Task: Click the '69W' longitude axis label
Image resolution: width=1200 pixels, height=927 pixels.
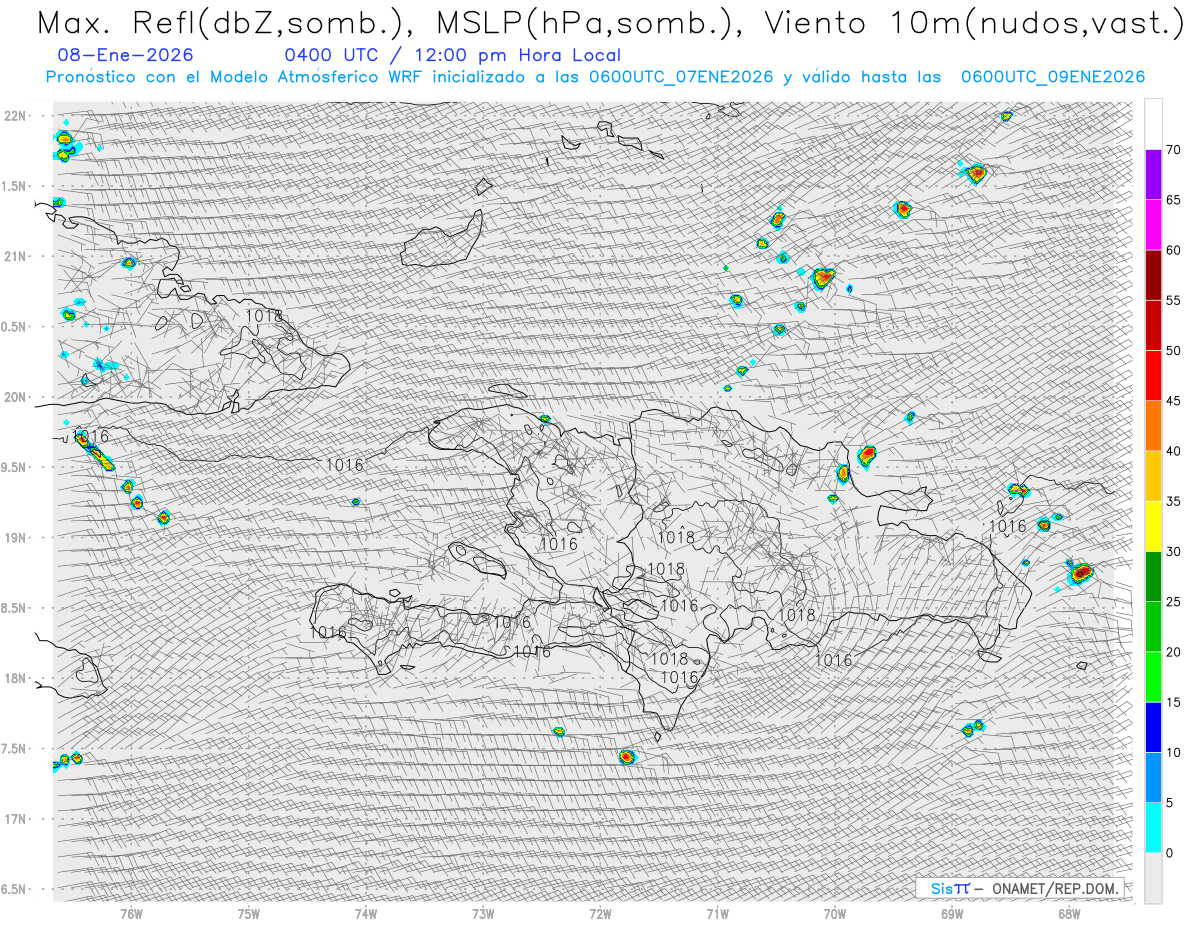Action: (952, 913)
